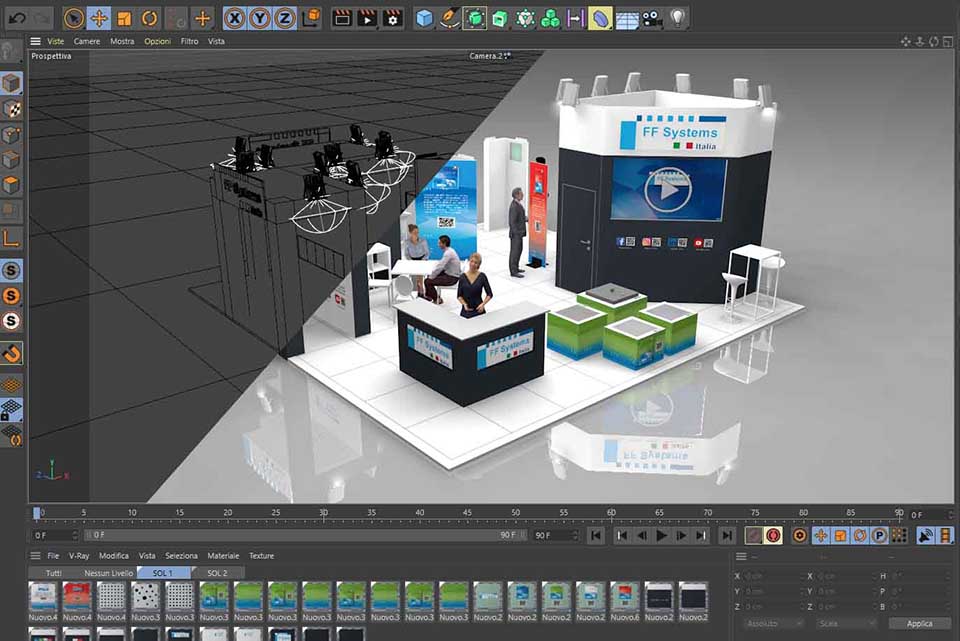Switch to the Tutti materials tab

pos(53,573)
